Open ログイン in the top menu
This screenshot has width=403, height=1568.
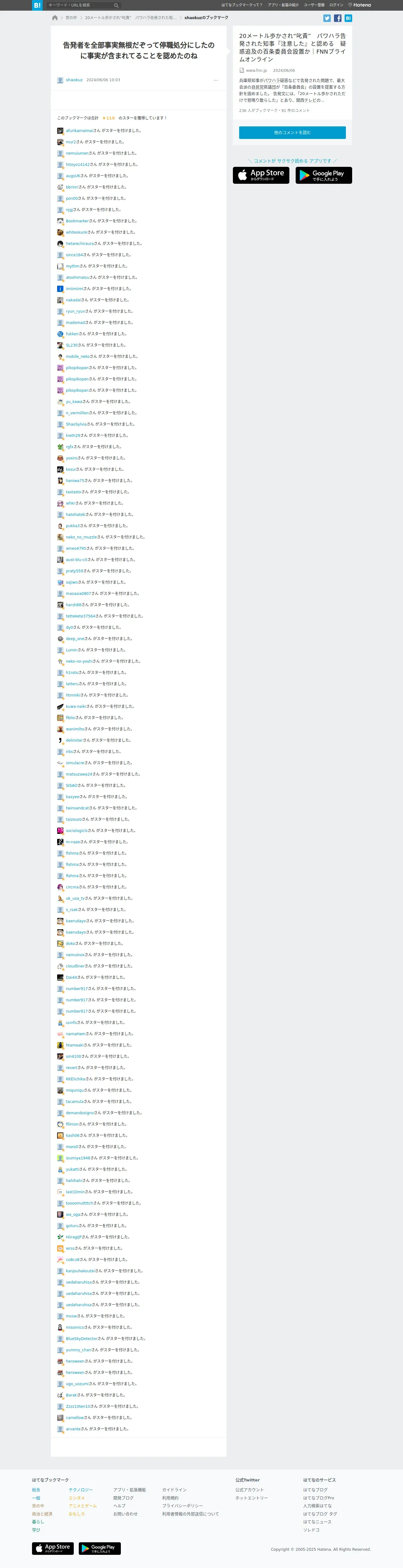[336, 5]
